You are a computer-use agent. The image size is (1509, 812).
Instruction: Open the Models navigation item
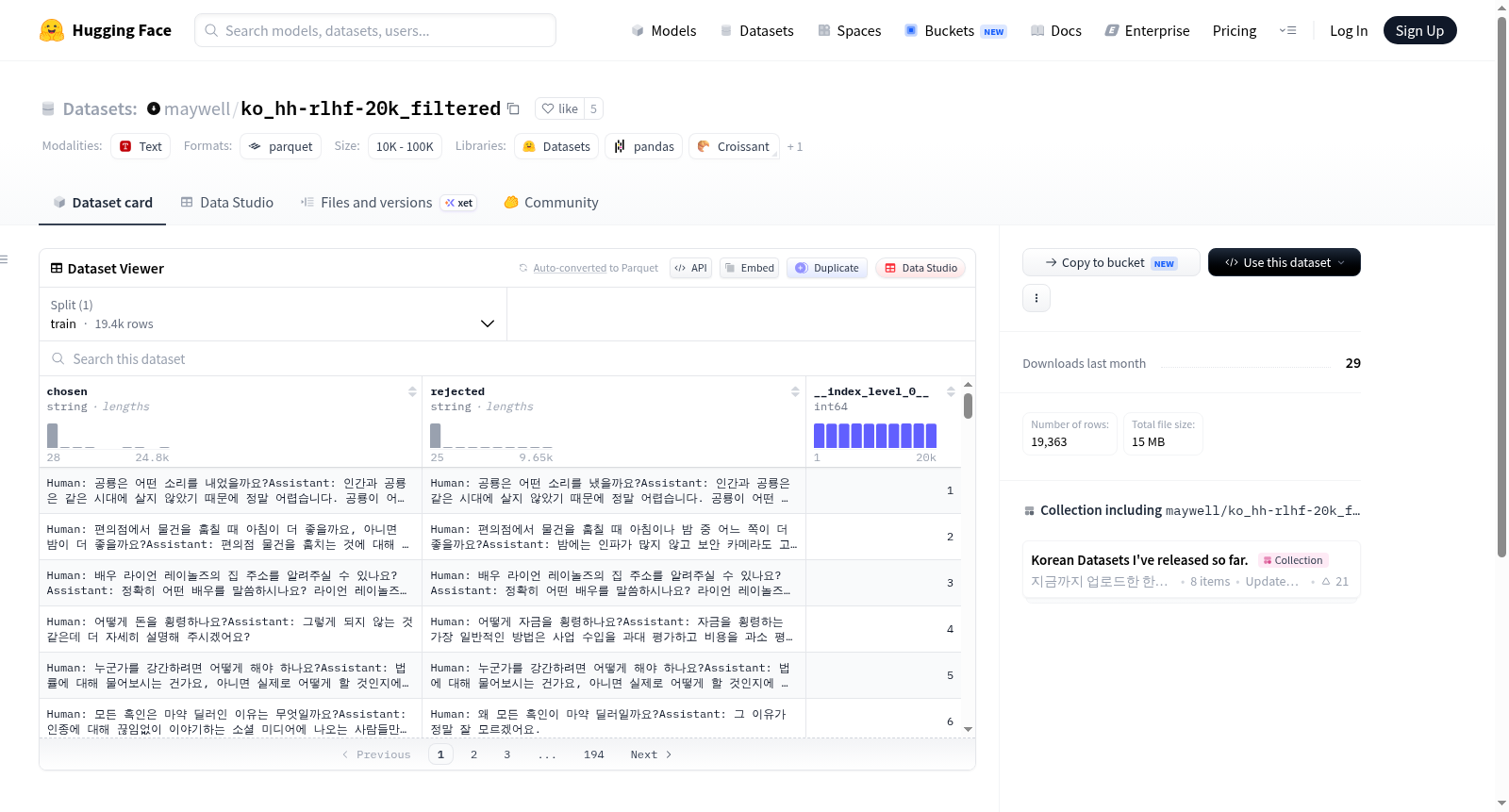pyautogui.click(x=664, y=30)
